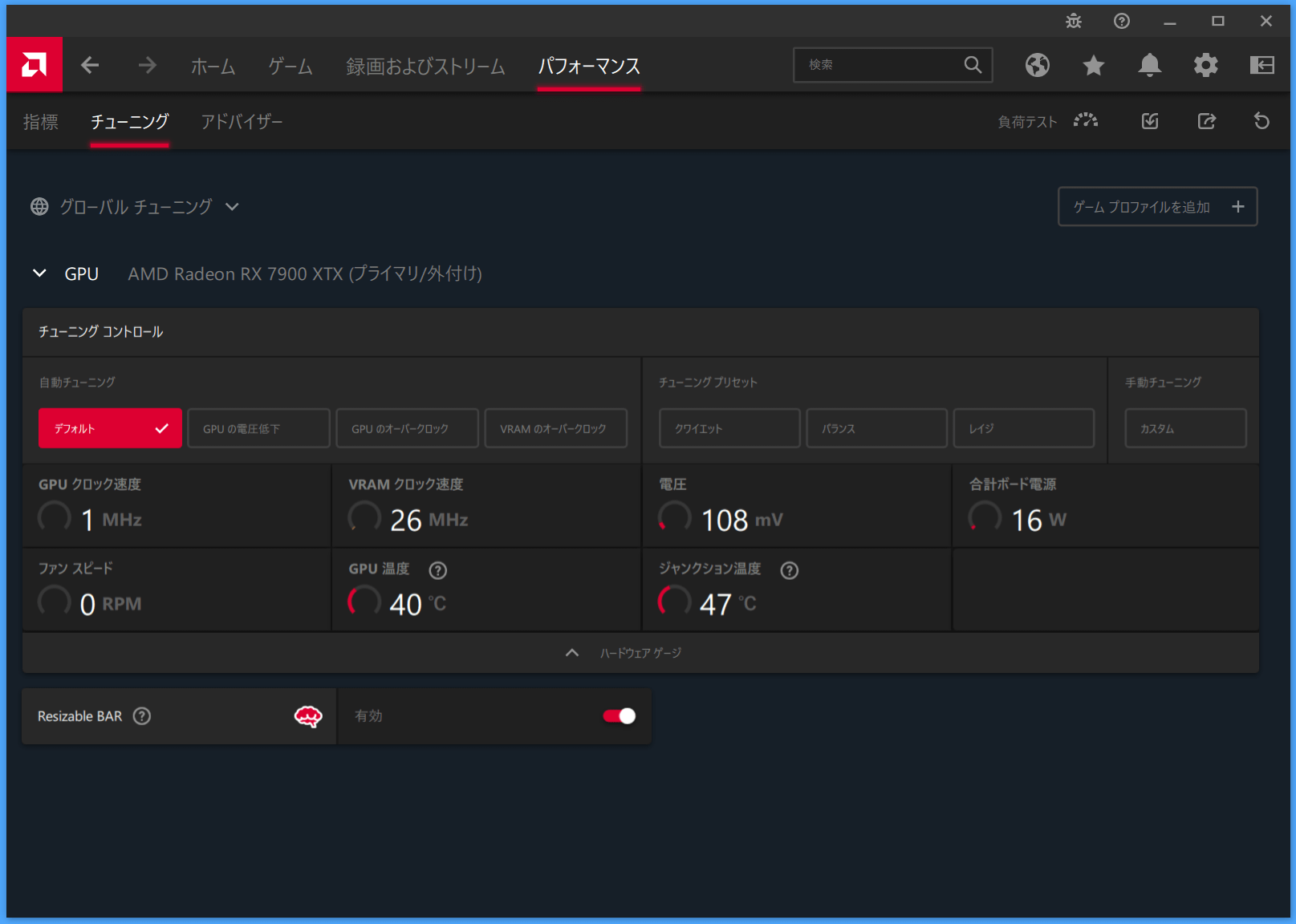The image size is (1296, 924).
Task: Open the help question mark in title bar
Action: pos(1122,22)
